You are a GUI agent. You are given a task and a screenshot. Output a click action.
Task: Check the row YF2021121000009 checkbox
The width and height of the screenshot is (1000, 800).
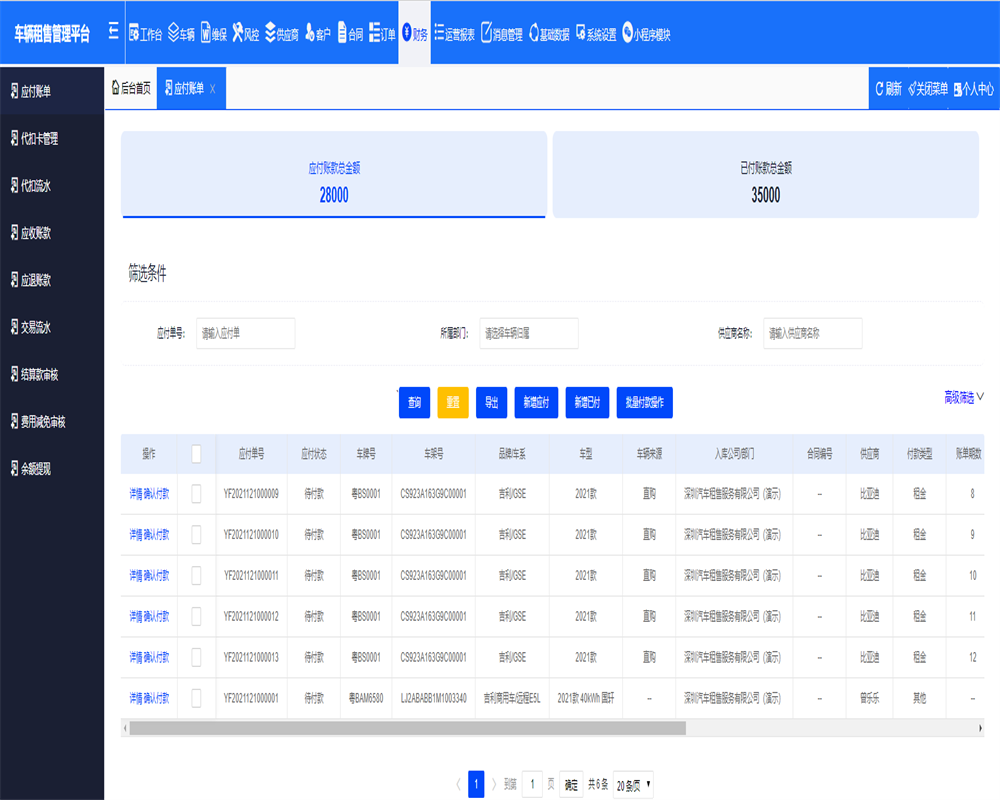[196, 493]
